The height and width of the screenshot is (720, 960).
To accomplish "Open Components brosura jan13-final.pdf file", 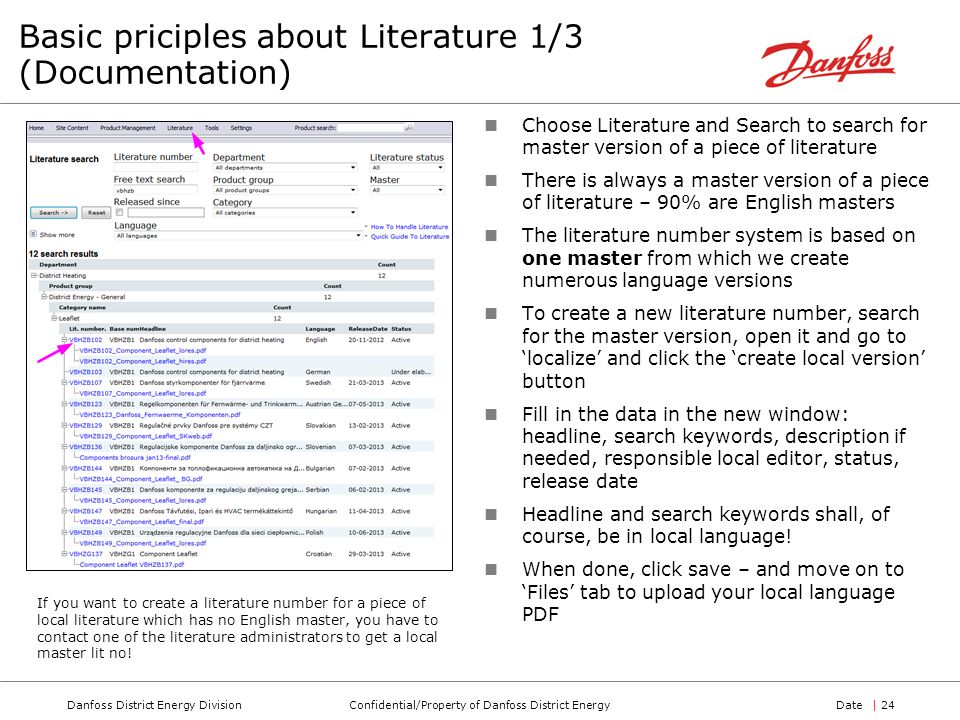I will coord(135,457).
